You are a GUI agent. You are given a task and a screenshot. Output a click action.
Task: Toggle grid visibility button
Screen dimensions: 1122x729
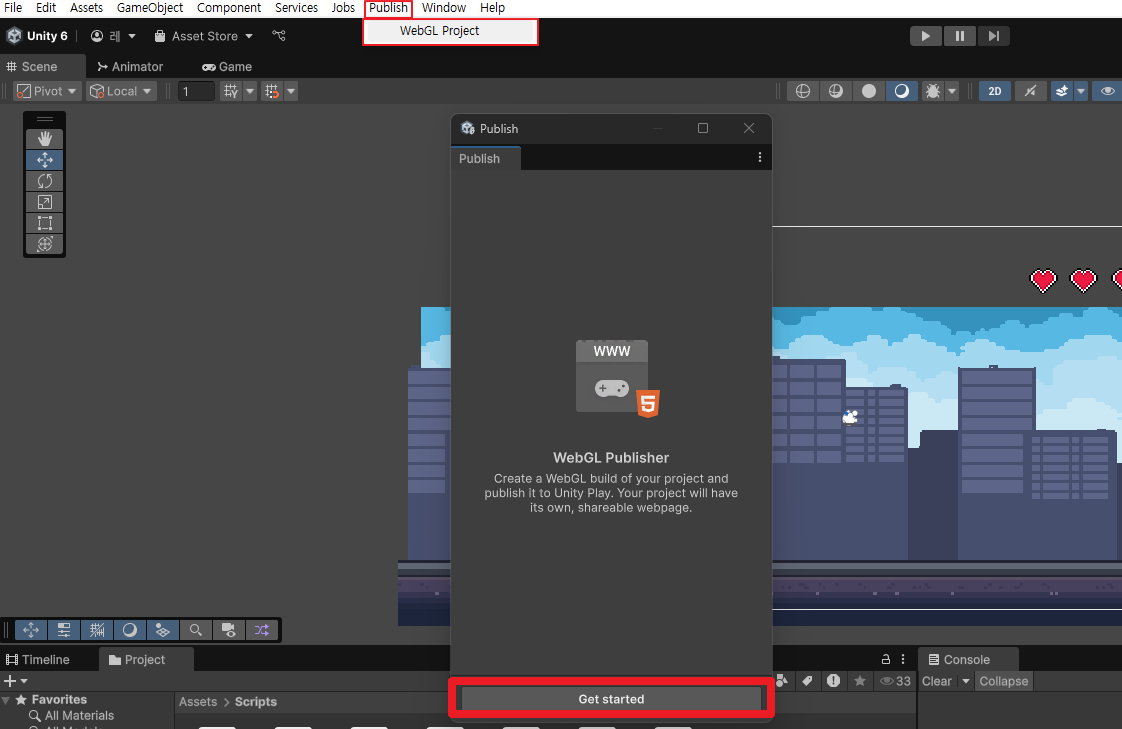point(230,91)
